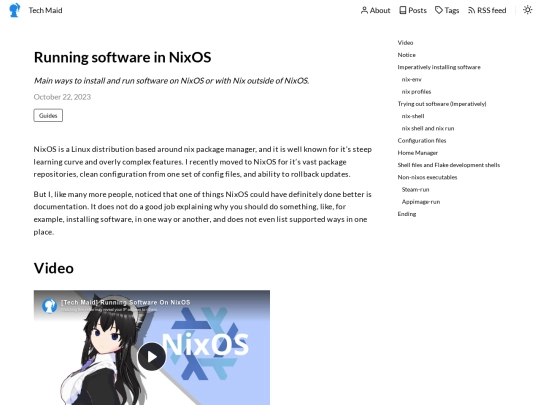Click the 'Running software in NixOS' title
This screenshot has height=405, width=540.
coord(122,57)
